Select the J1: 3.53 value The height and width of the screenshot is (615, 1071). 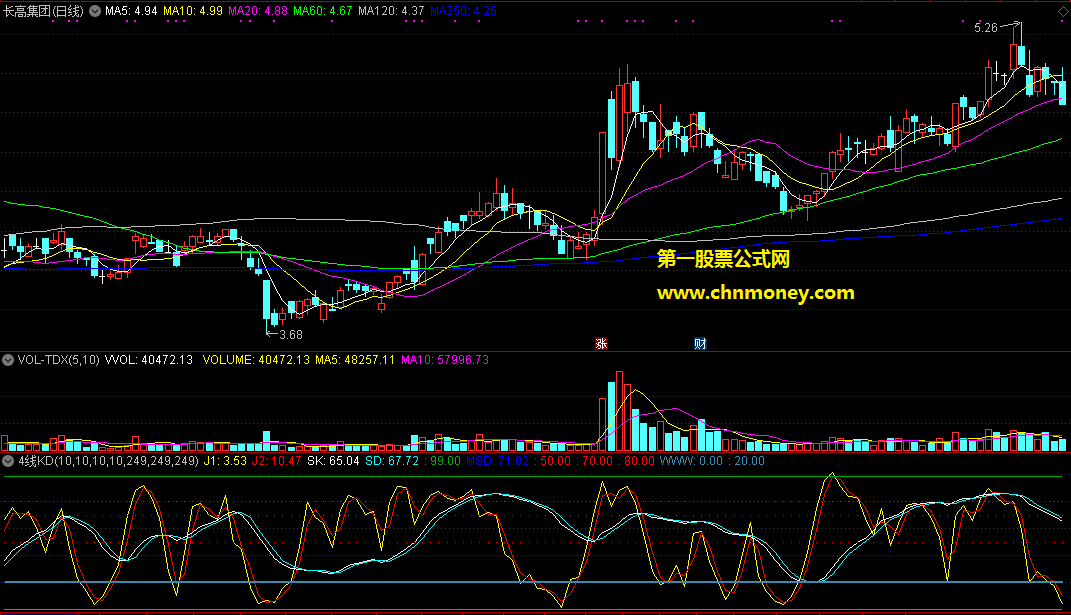click(225, 461)
